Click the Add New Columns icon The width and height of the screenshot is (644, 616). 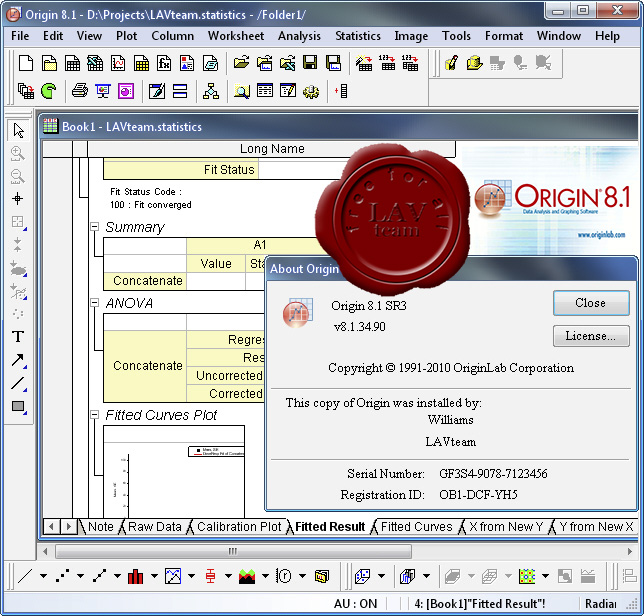(342, 91)
